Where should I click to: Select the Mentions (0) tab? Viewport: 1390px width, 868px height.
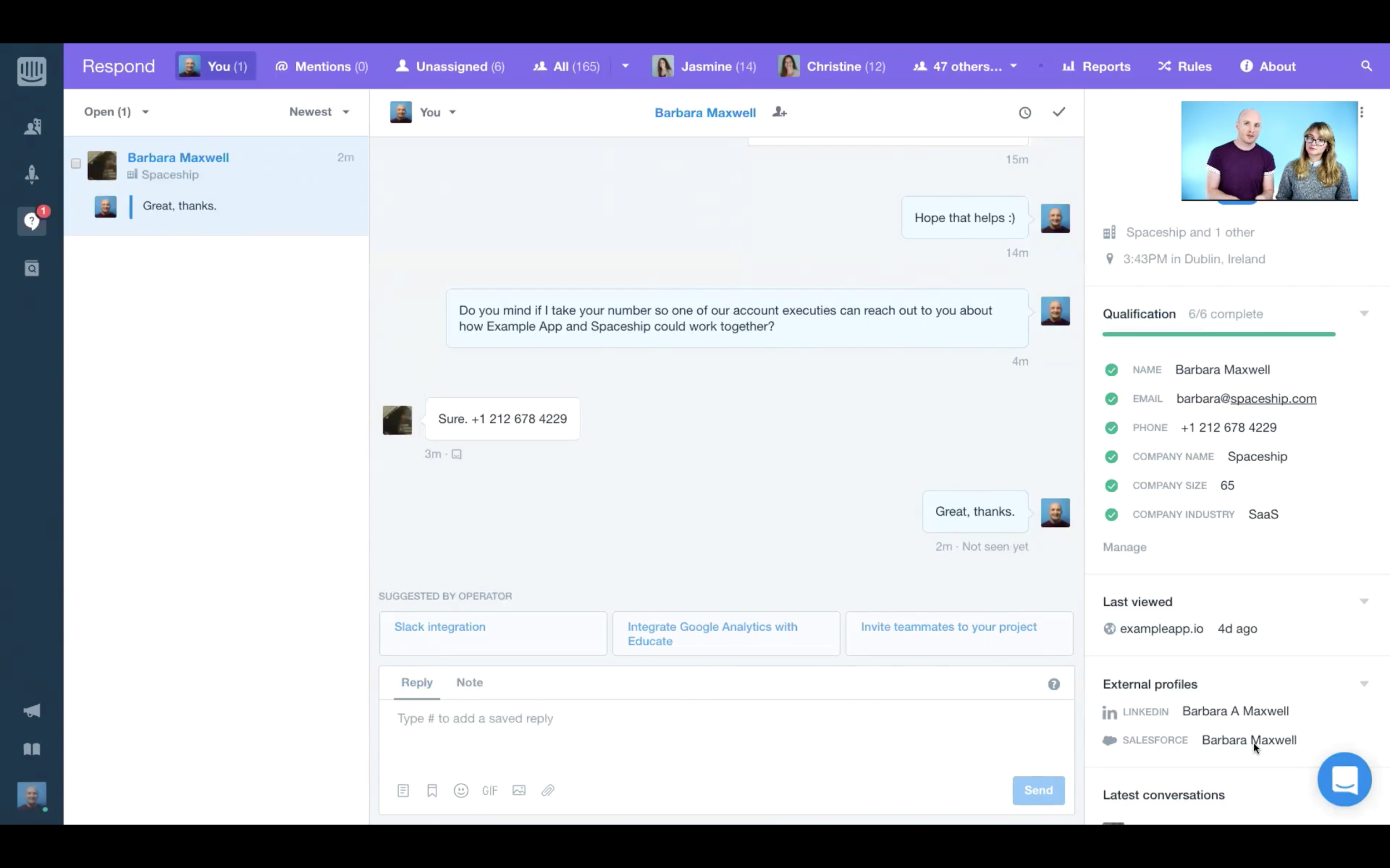[322, 67]
